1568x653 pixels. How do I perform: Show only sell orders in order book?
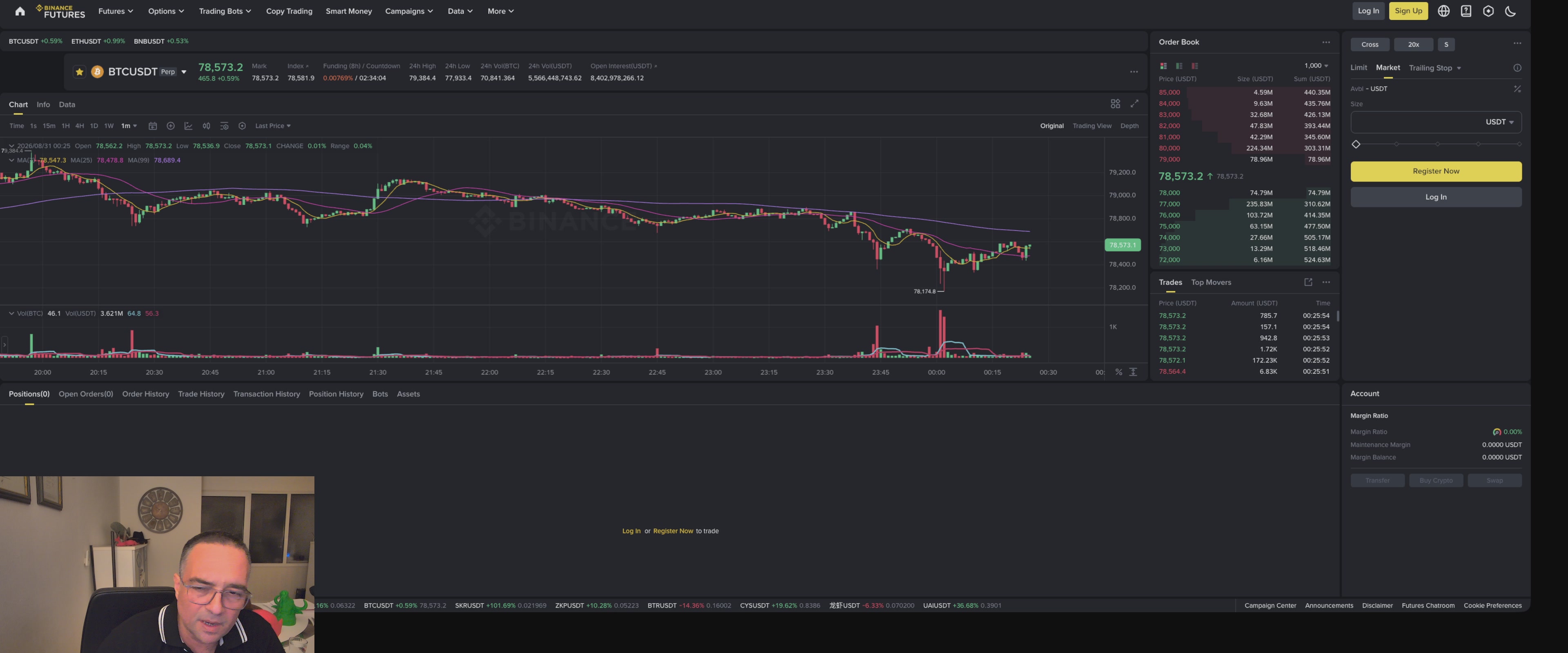pos(1195,66)
